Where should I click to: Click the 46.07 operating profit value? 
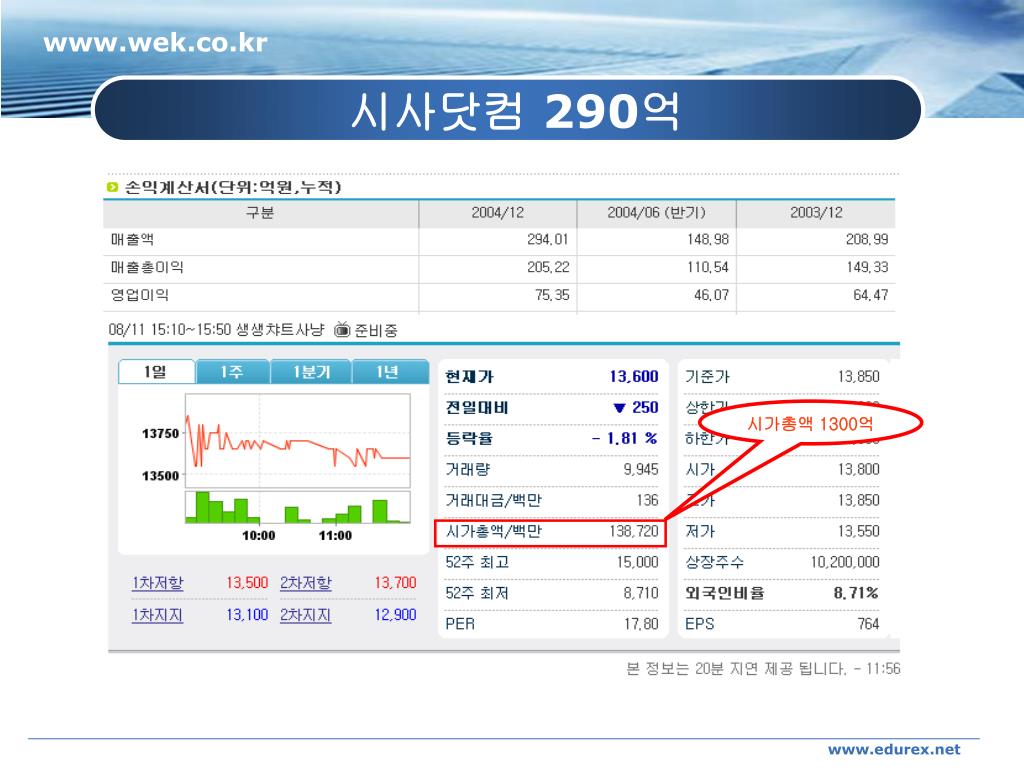tap(711, 295)
